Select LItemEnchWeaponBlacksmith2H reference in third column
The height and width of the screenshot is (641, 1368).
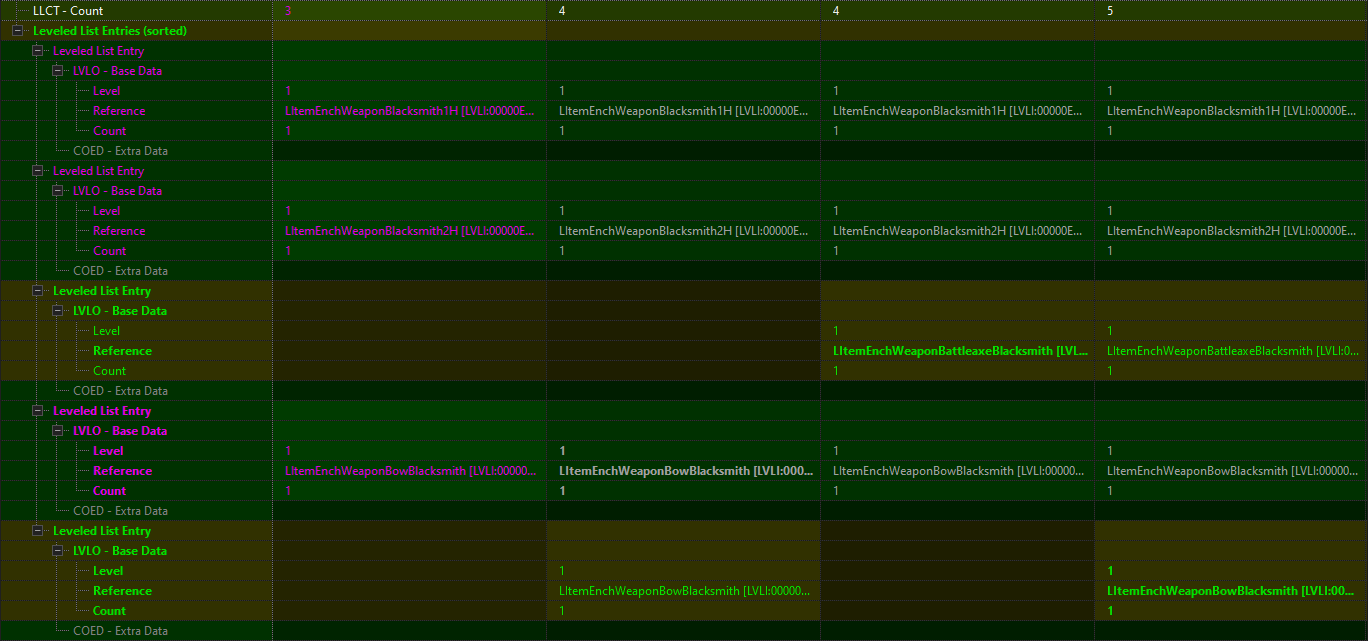coord(683,230)
